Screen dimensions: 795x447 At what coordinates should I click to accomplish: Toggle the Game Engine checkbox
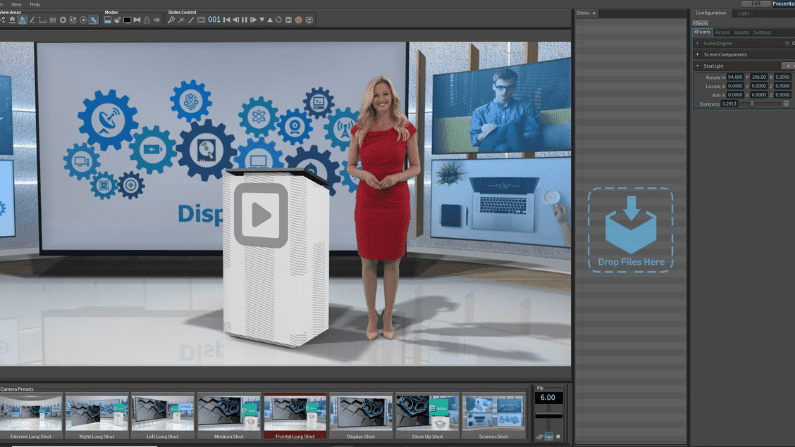point(787,43)
